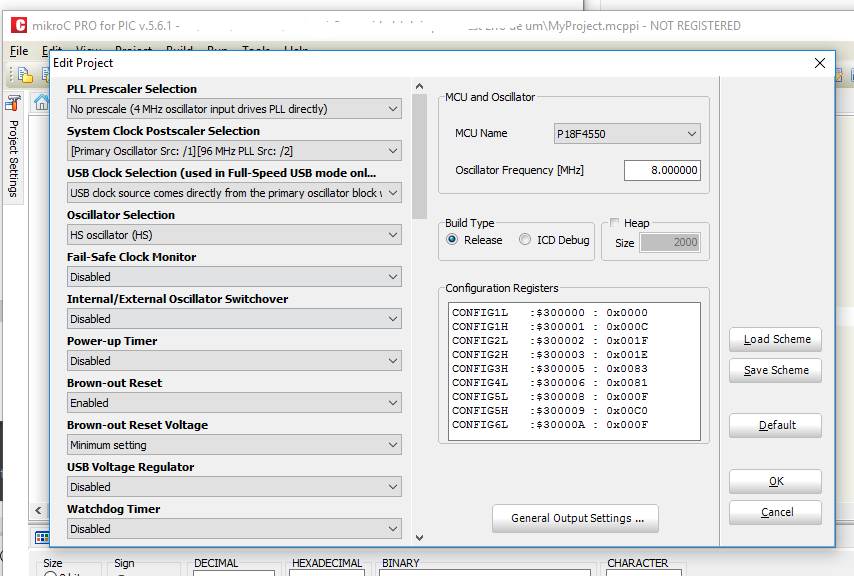Click the CONFIG1H register row

coord(550,327)
